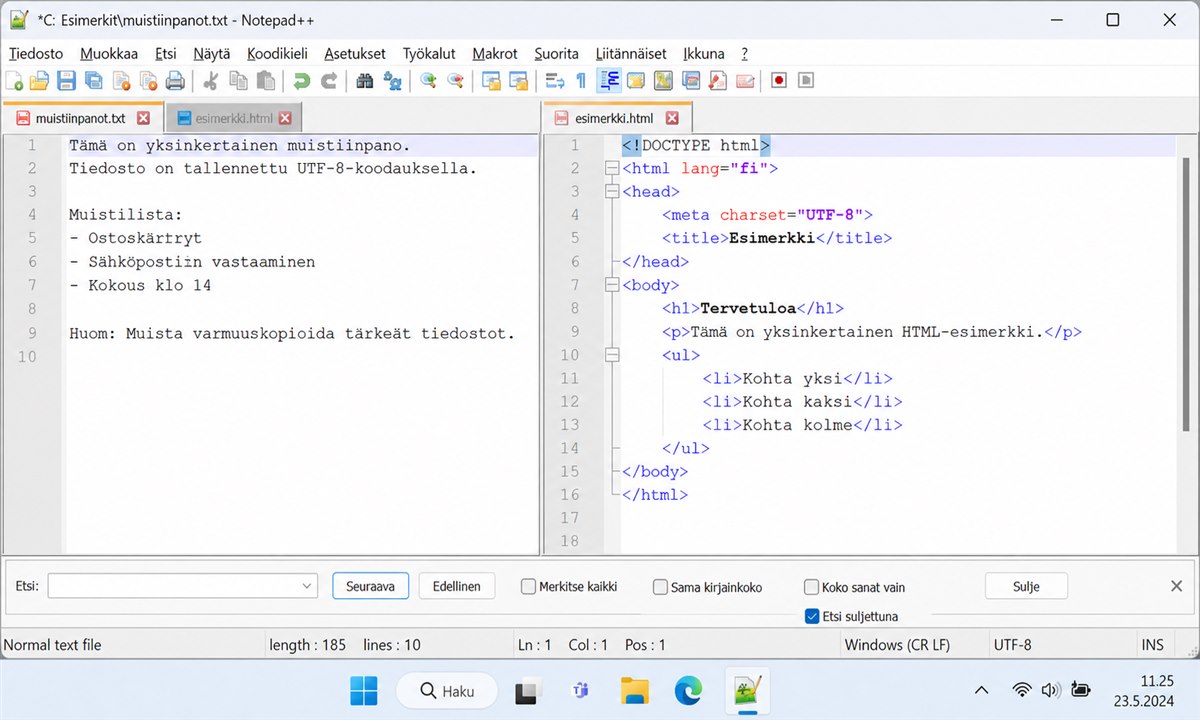Click the Edellinen button
The height and width of the screenshot is (720, 1200).
pyautogui.click(x=457, y=586)
